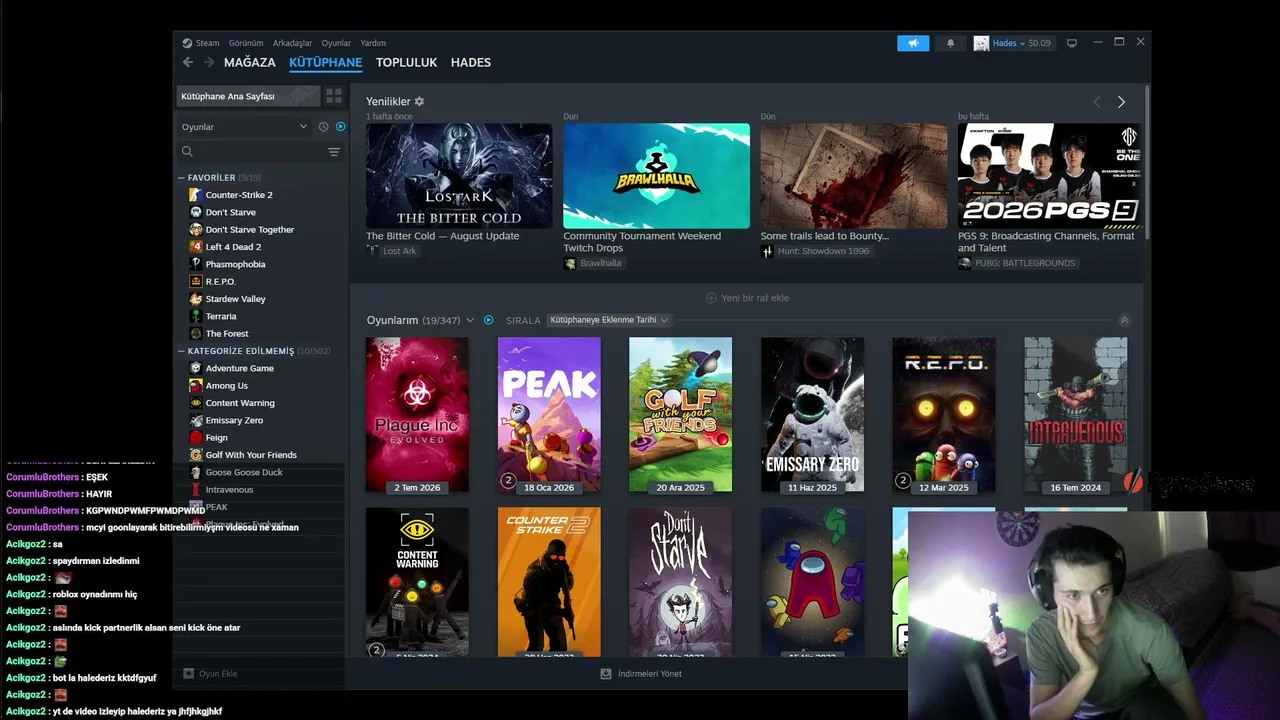
Task: Open PGS 9: Broadcasting Channels news title
Action: coord(1046,242)
